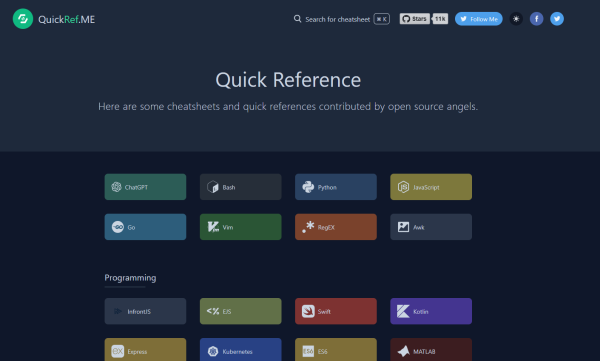Open the QuickRef.ME home link text
The image size is (600, 361).
pyautogui.click(x=67, y=19)
